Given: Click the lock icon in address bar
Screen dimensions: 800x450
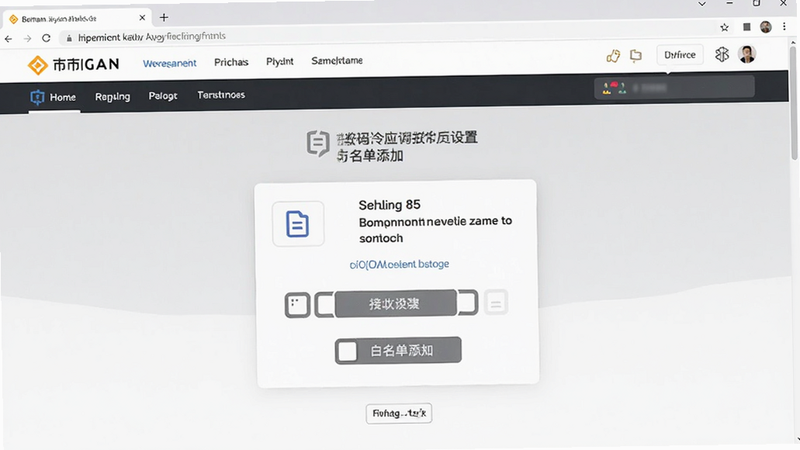Looking at the screenshot, I should pyautogui.click(x=69, y=38).
